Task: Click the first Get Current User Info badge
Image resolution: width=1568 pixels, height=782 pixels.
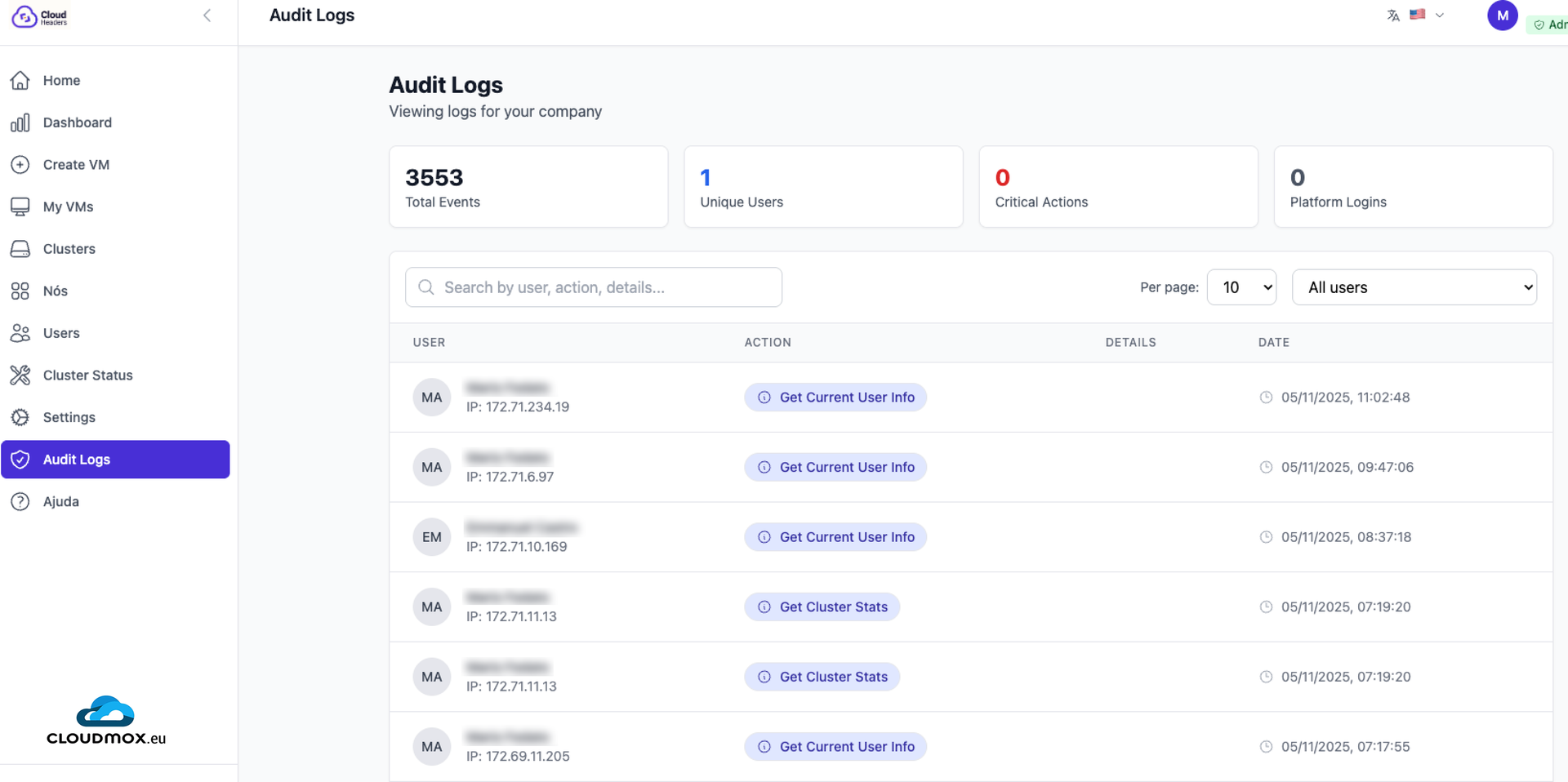Action: (835, 398)
